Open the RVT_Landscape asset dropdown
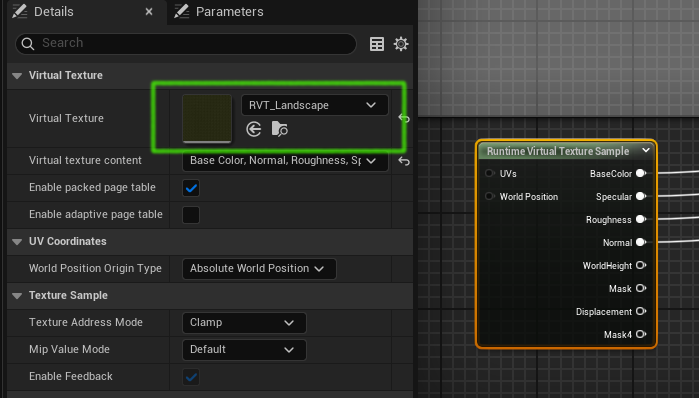This screenshot has width=699, height=398. (x=314, y=105)
